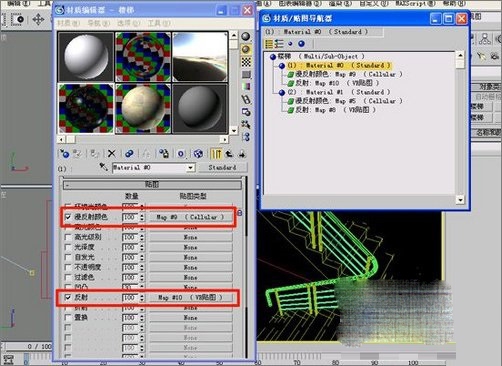Click eyedropper Pick Material from Object

point(103,167)
